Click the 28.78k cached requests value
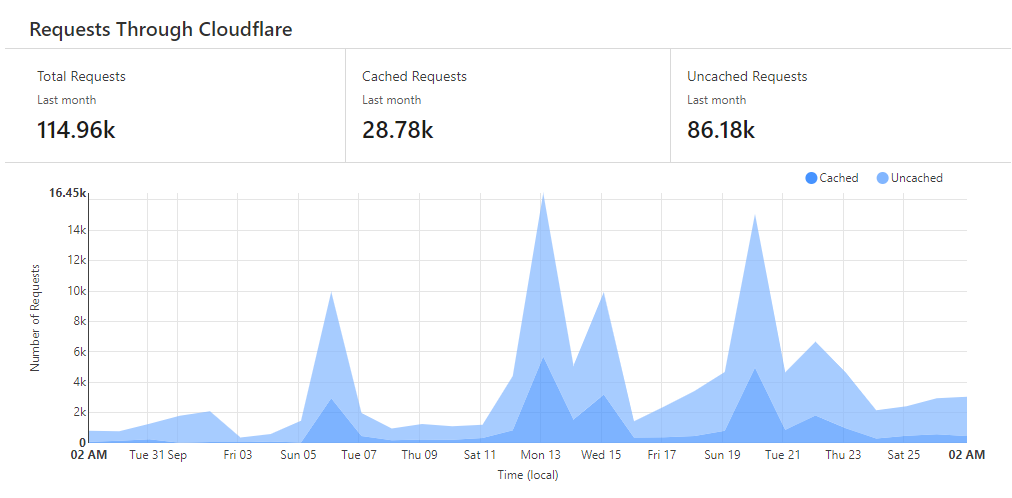The image size is (1012, 498). (397, 129)
